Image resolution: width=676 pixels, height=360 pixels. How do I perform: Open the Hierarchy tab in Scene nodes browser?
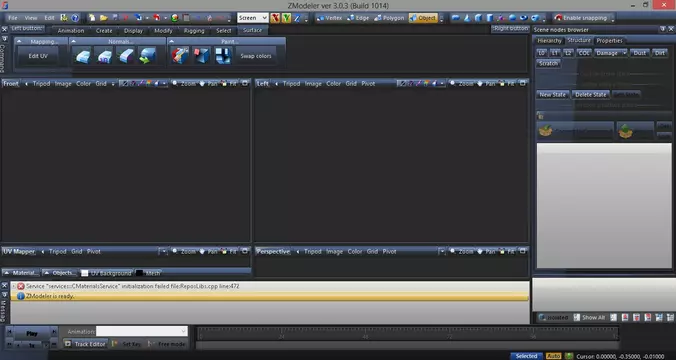click(549, 41)
